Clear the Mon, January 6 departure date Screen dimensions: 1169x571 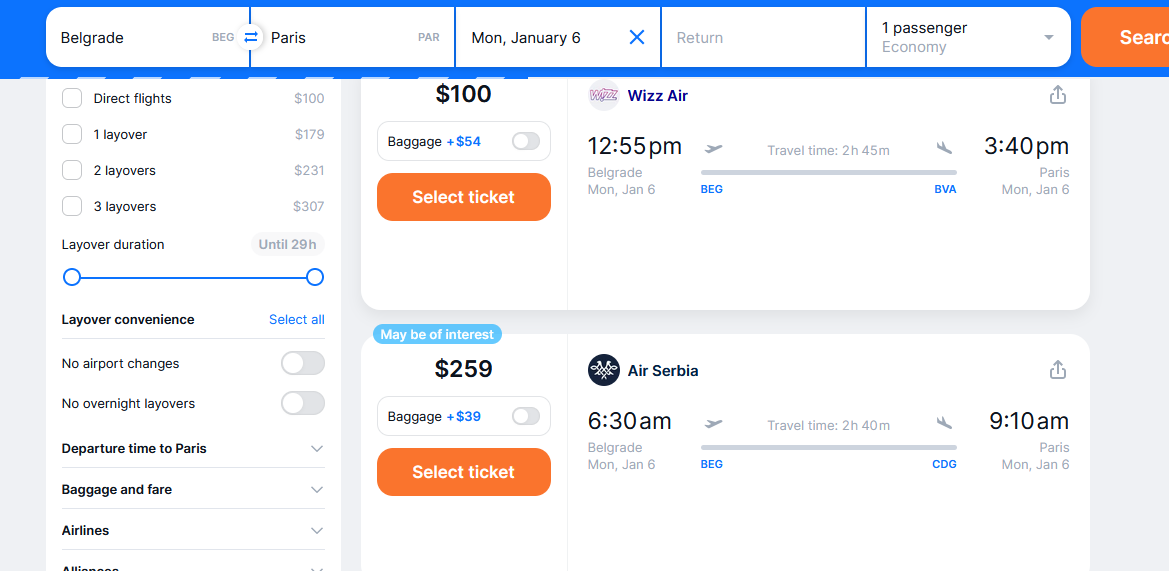[x=637, y=37]
